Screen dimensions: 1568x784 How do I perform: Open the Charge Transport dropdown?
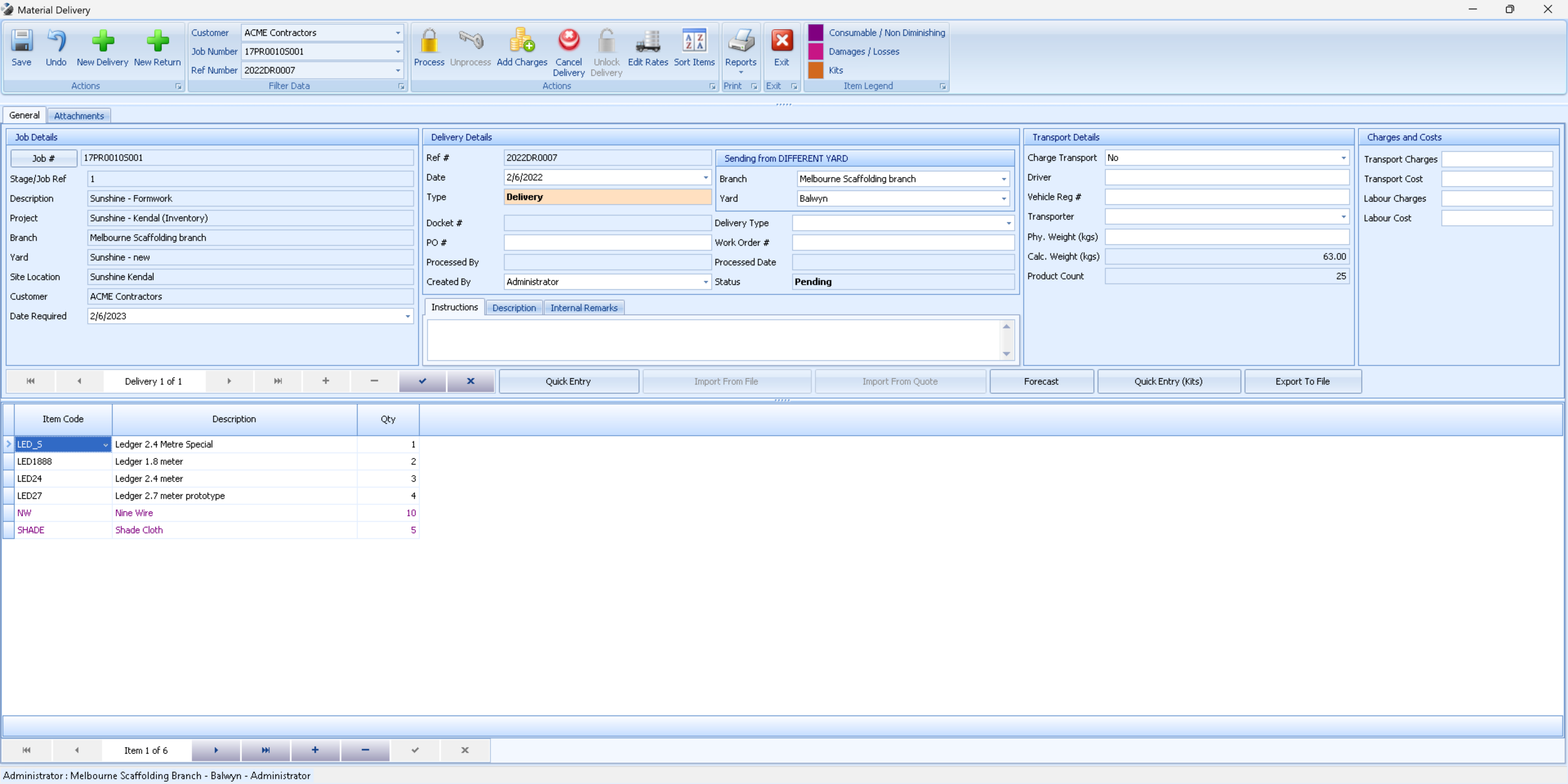point(1343,158)
